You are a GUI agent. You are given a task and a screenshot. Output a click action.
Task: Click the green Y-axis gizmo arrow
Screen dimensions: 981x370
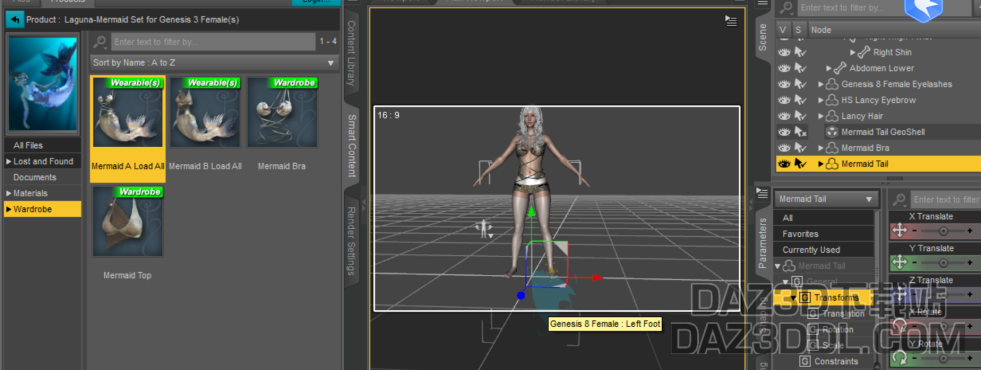point(531,212)
